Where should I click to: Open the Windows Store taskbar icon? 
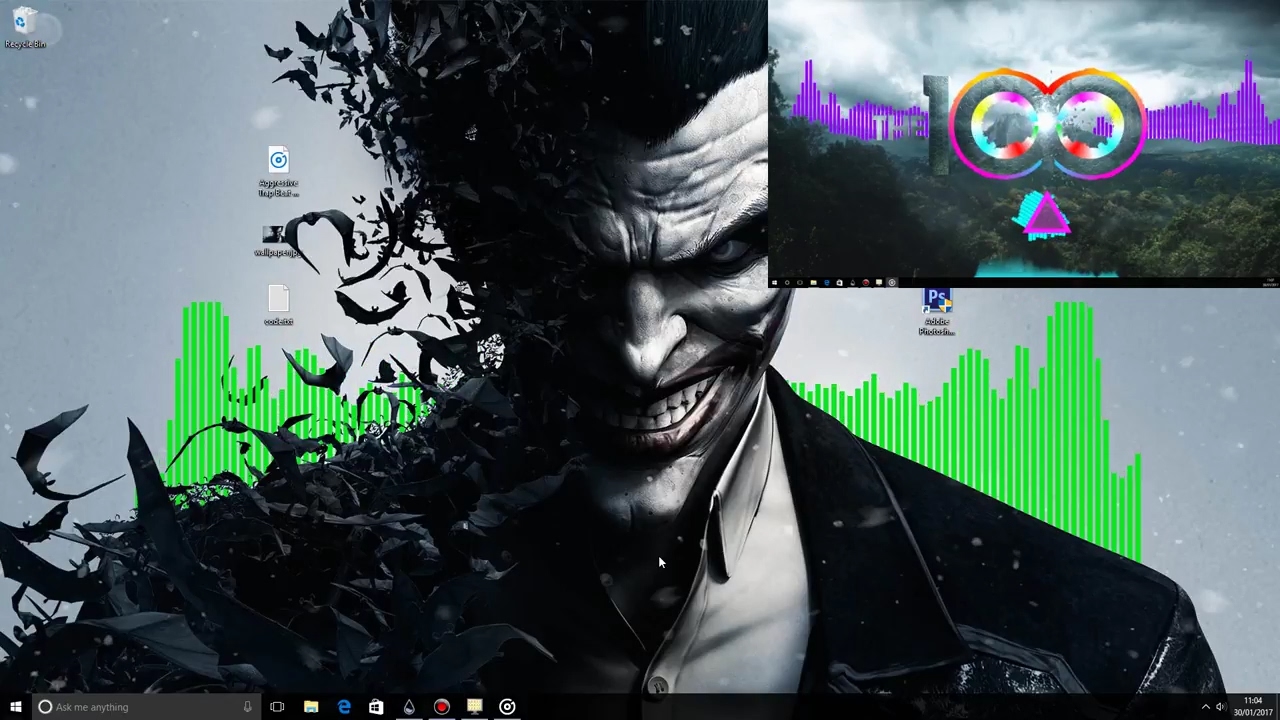[x=376, y=707]
